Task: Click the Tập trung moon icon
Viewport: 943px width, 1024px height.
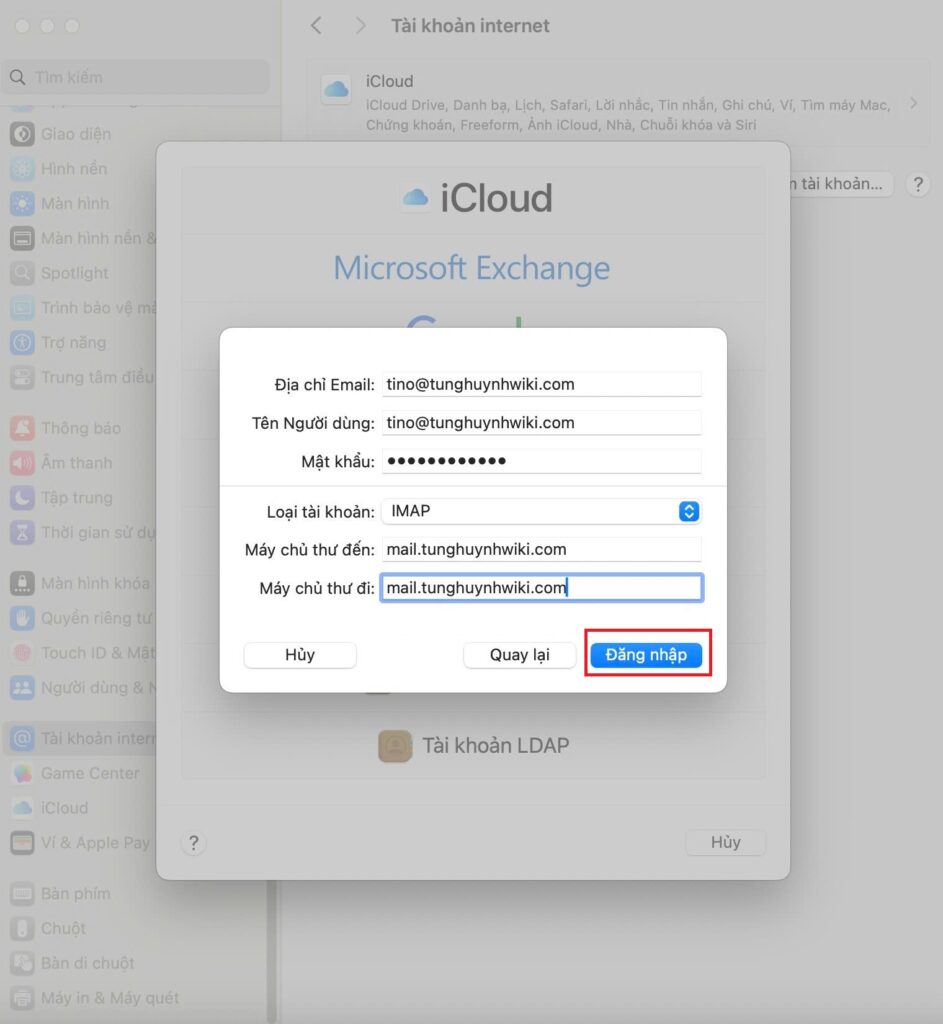Action: coord(22,498)
